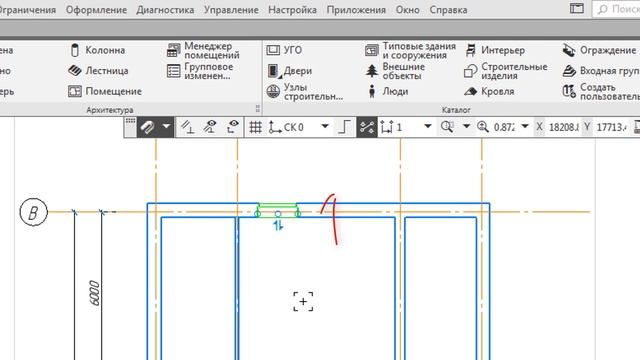The width and height of the screenshot is (640, 360).
Task: Open the Управление menu
Action: point(231,9)
